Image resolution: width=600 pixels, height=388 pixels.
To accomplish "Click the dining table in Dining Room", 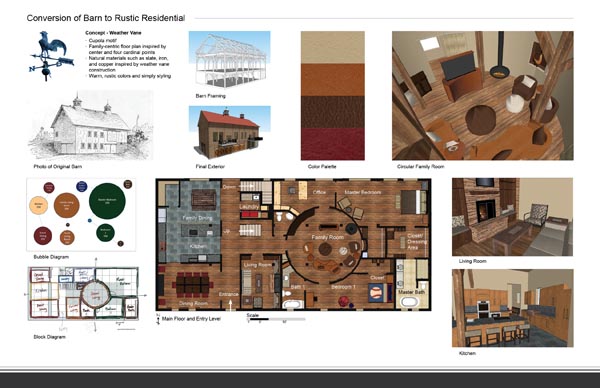I will point(193,284).
